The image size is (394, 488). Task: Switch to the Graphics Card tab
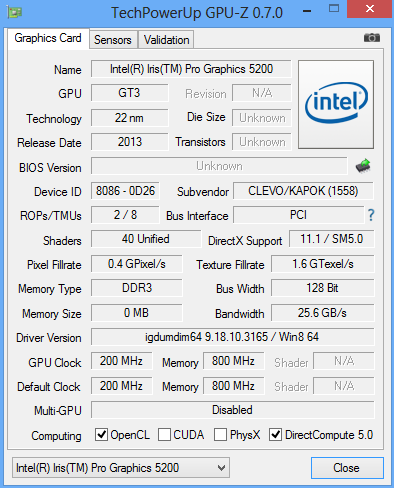click(48, 38)
